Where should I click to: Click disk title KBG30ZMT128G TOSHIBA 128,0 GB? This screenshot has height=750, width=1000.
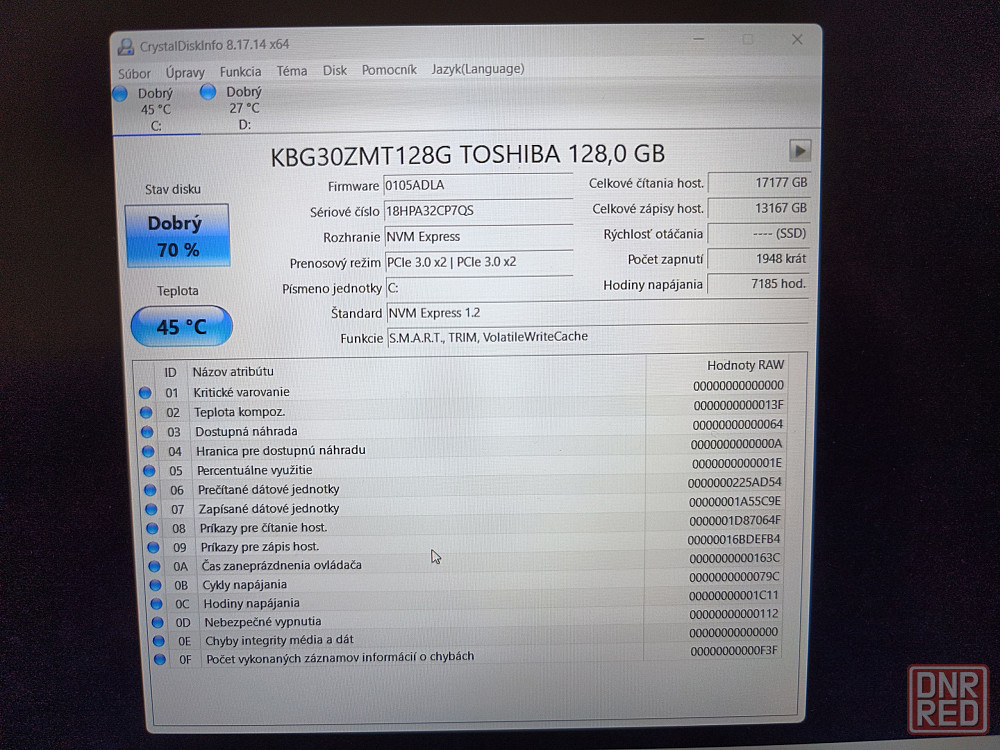467,155
